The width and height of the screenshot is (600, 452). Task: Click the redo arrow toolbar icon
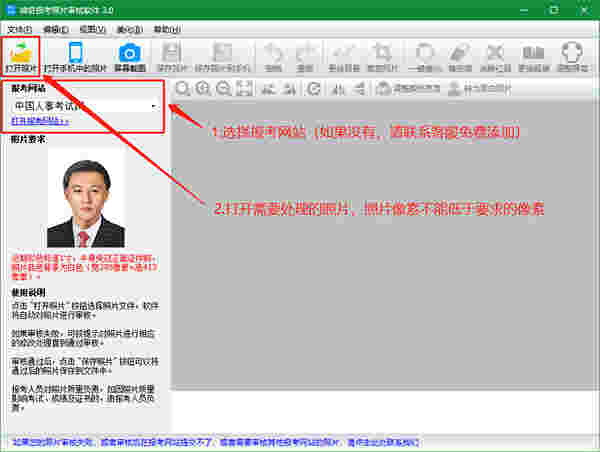point(305,53)
